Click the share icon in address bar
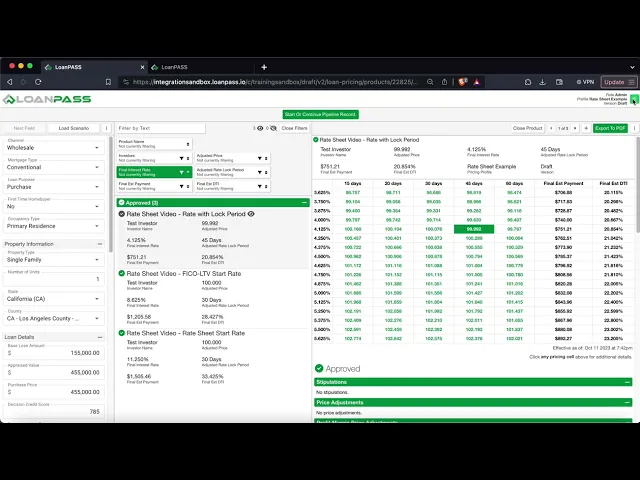 [x=444, y=82]
